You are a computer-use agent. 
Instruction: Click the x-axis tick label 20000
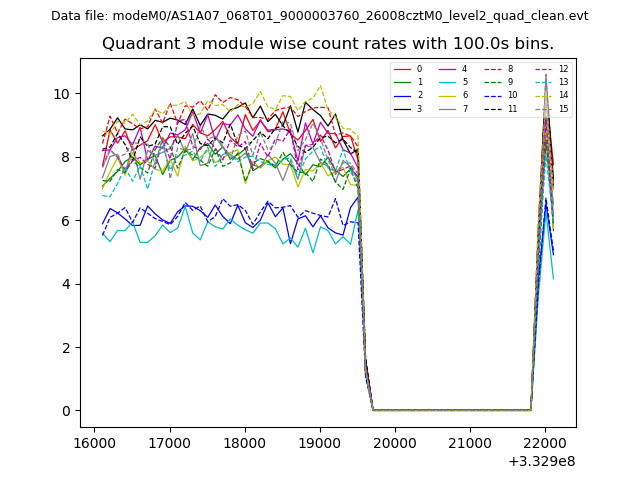point(394,442)
